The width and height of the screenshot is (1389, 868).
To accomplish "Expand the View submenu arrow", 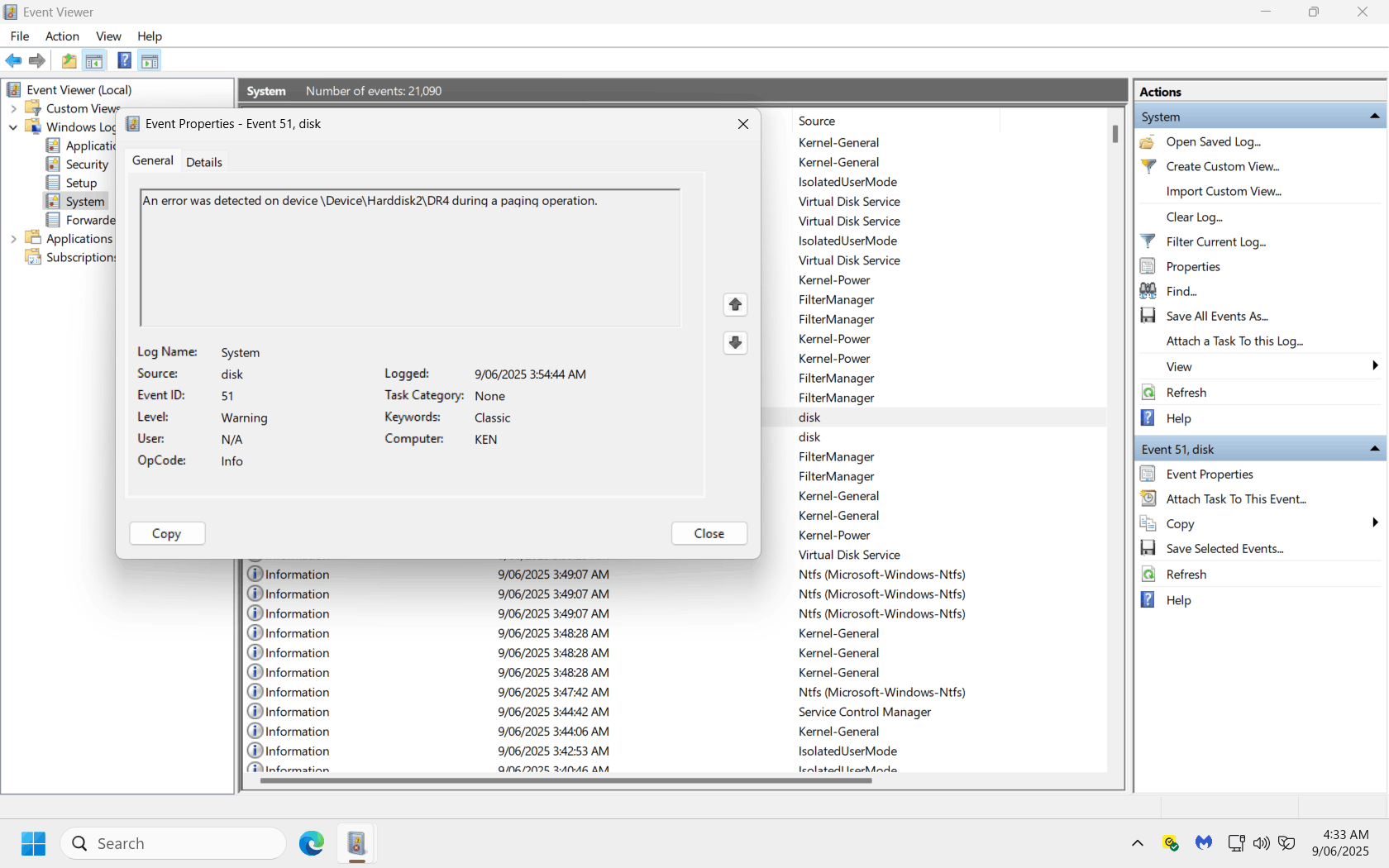I will [1375, 366].
